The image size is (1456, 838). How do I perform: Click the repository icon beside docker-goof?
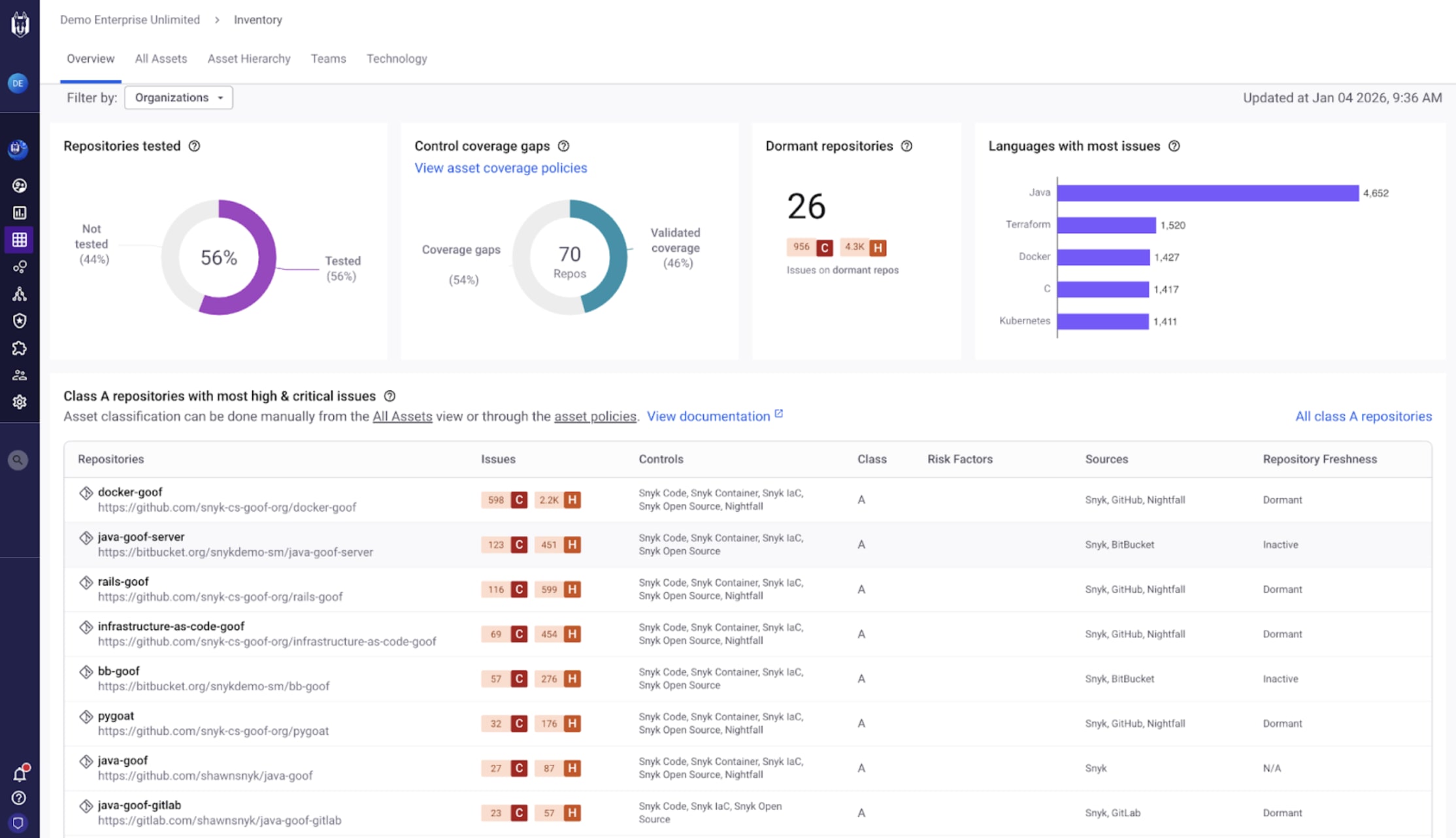coord(86,493)
